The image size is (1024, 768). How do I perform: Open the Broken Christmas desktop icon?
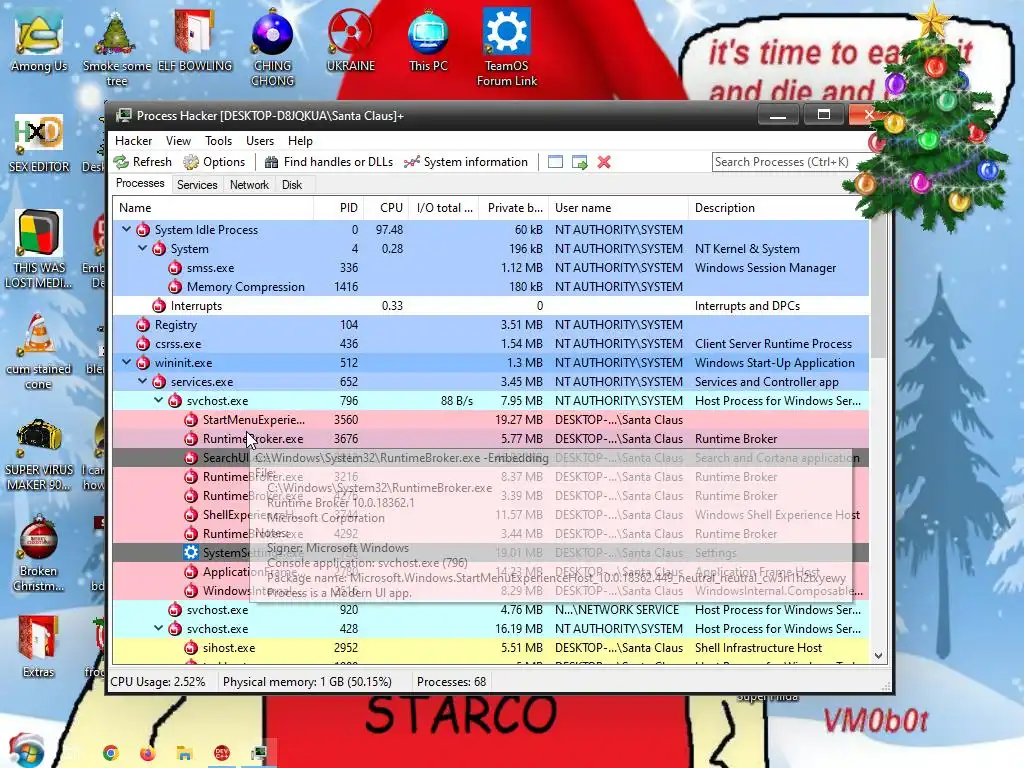click(39, 554)
